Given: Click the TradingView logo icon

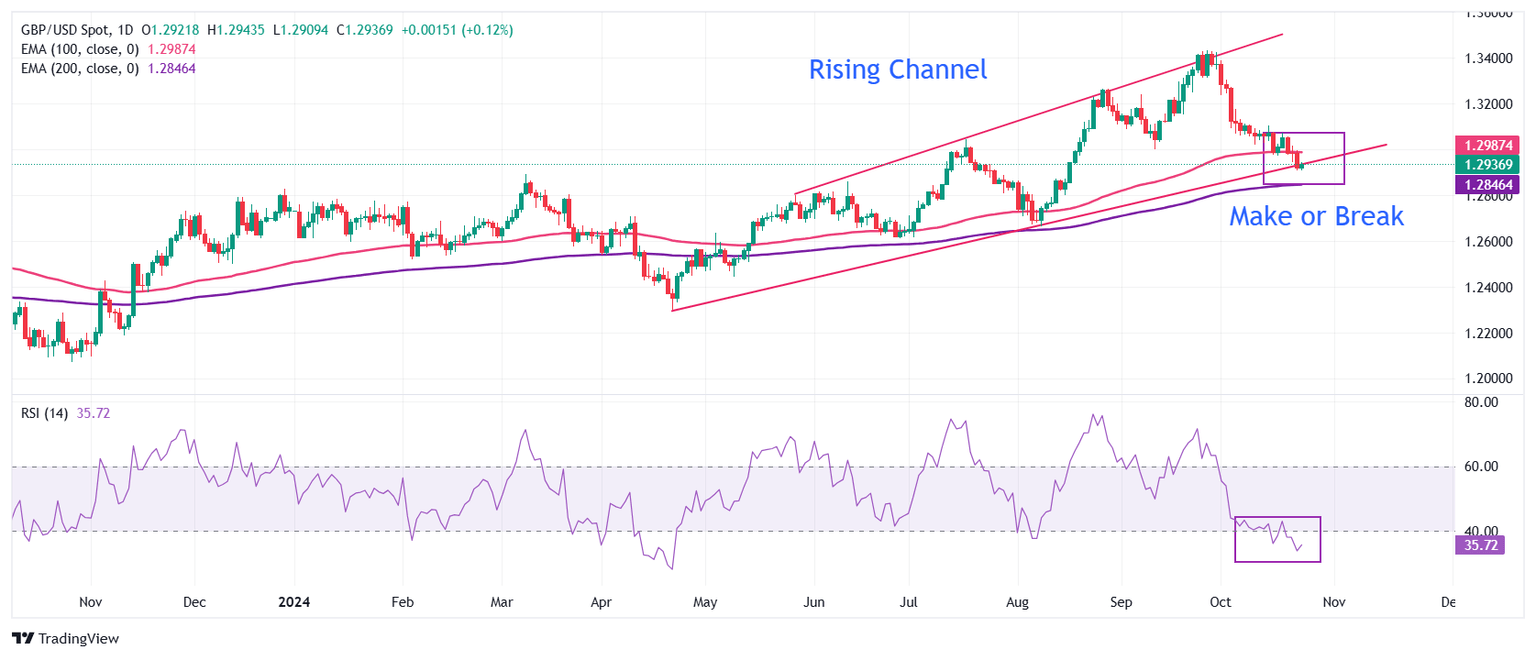Looking at the screenshot, I should (x=23, y=639).
